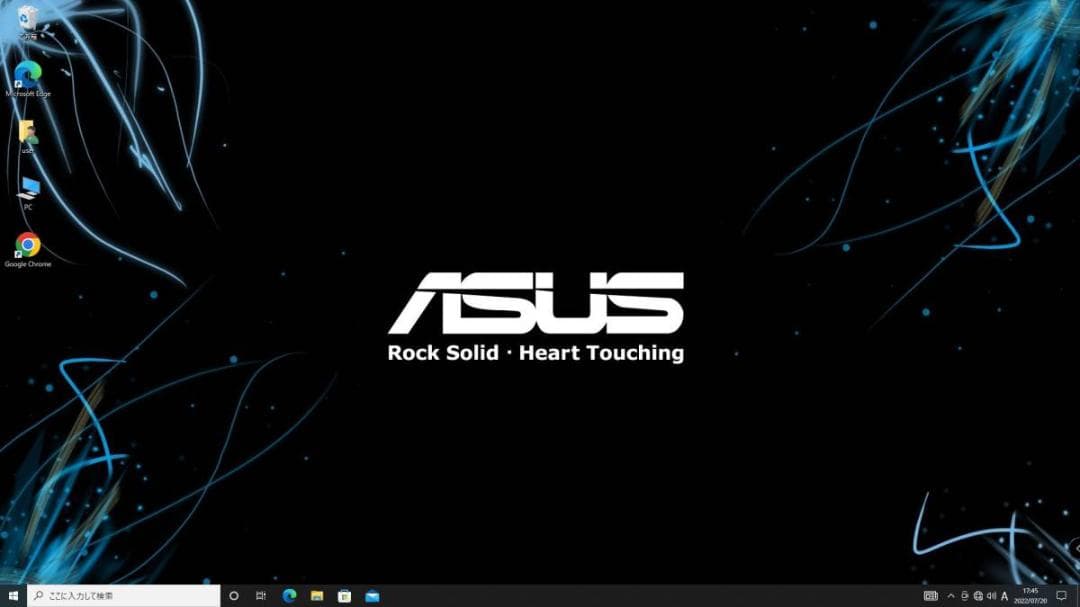Launch the Mail app from the taskbar
Screen dimensions: 1080x607
coord(370,596)
